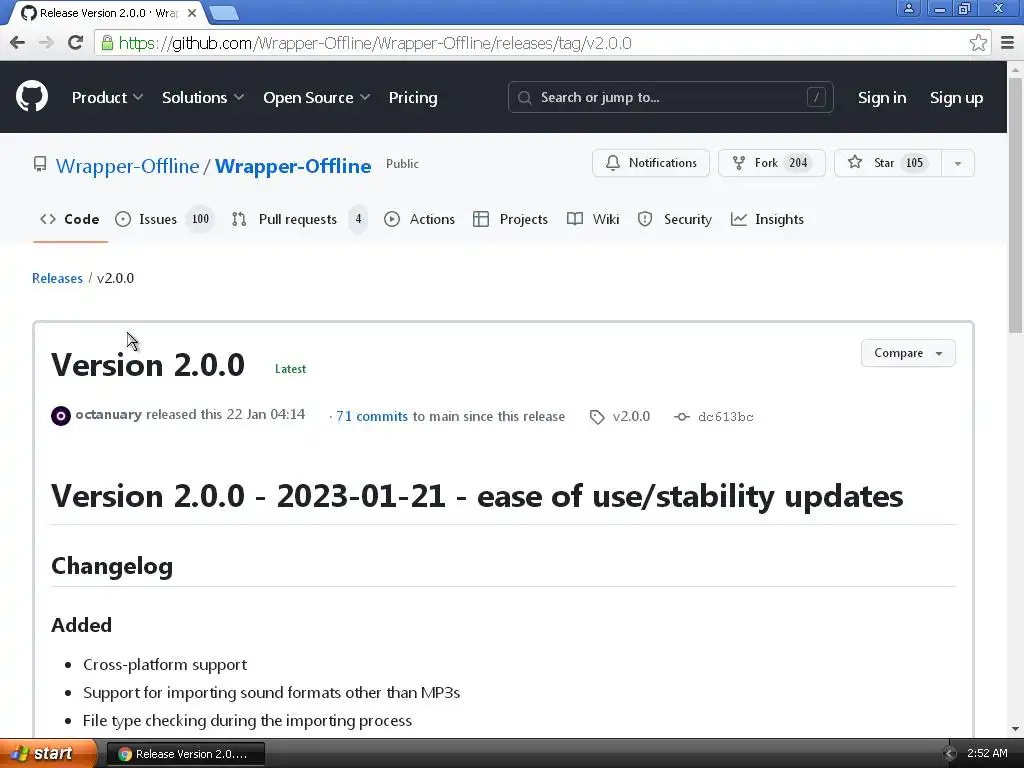Click the browser forward arrow

pos(46,43)
